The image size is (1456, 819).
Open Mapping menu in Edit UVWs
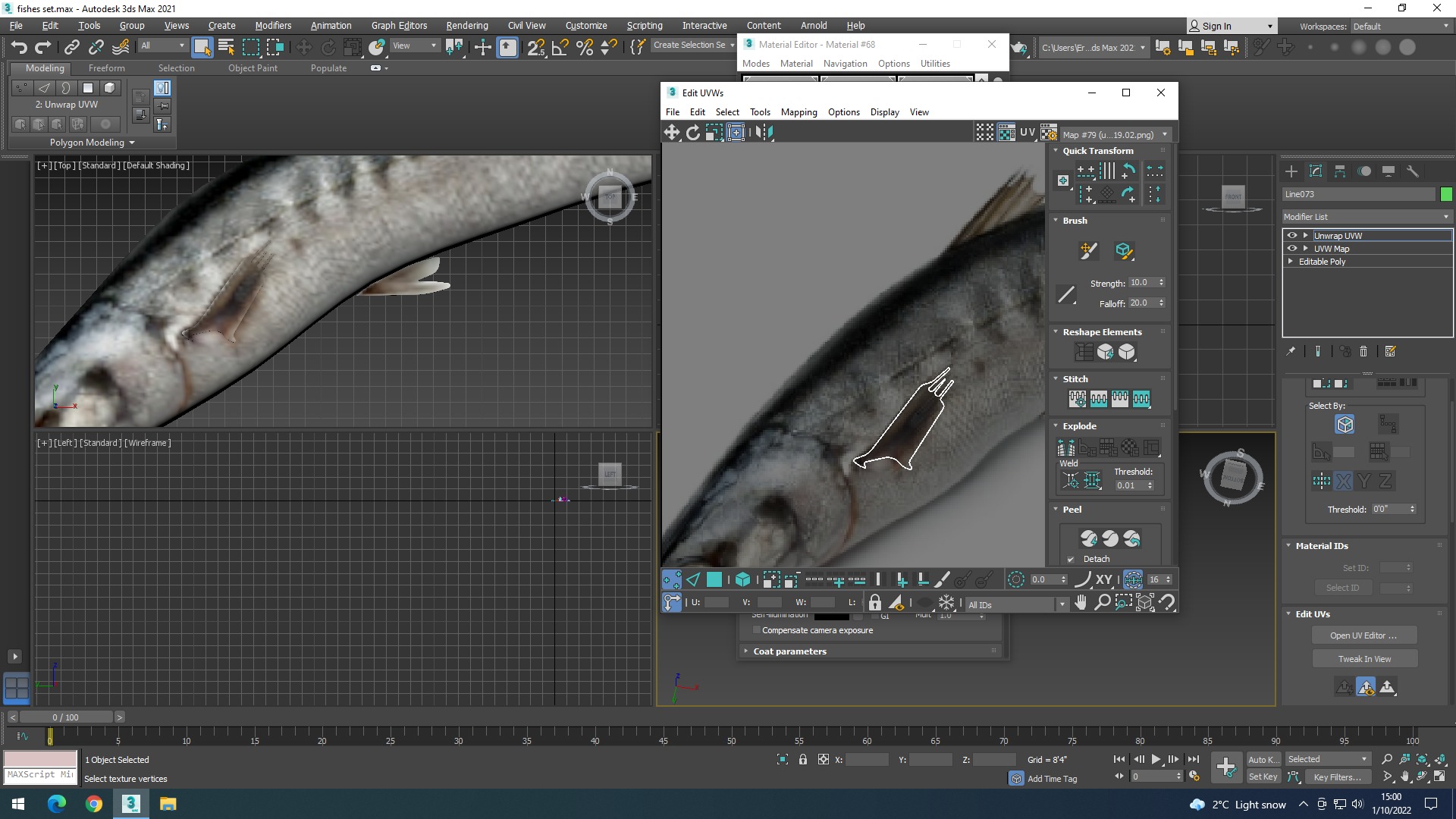click(x=799, y=112)
